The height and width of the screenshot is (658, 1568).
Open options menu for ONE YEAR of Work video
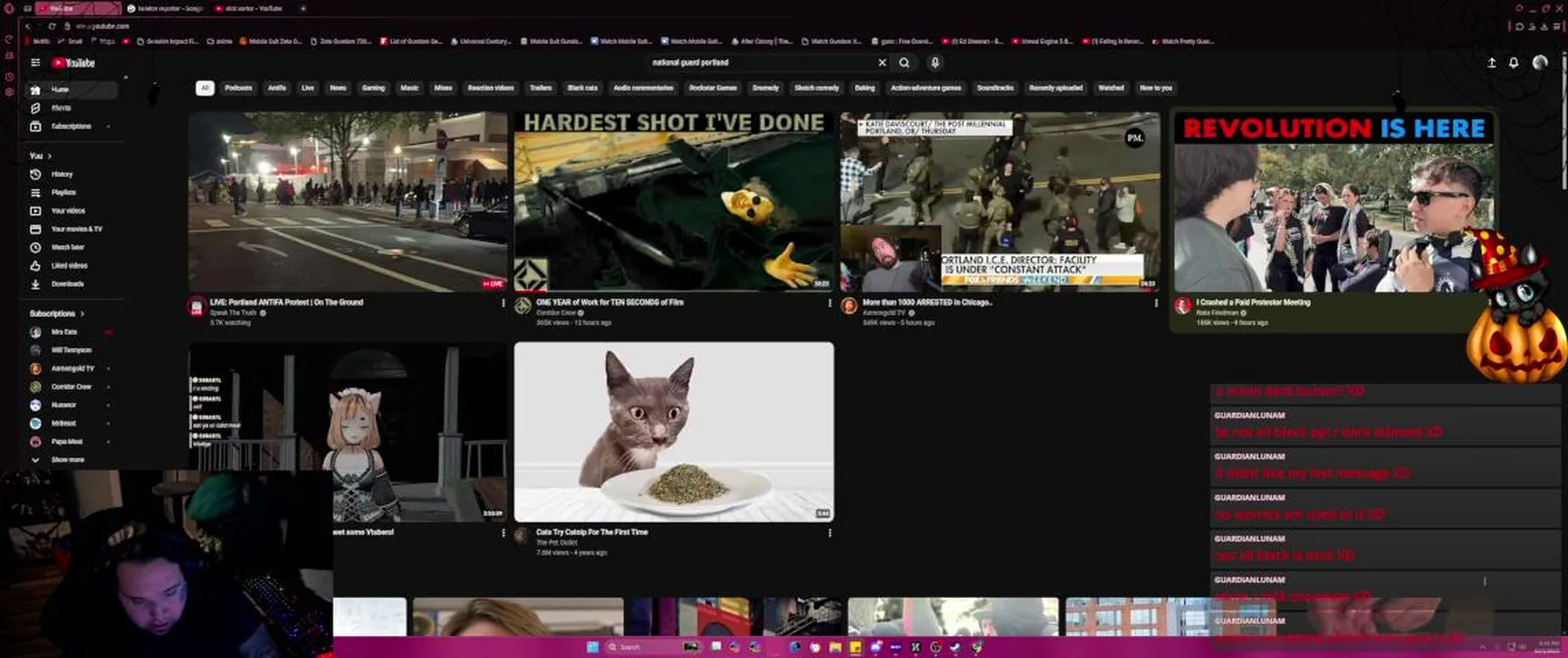point(830,302)
